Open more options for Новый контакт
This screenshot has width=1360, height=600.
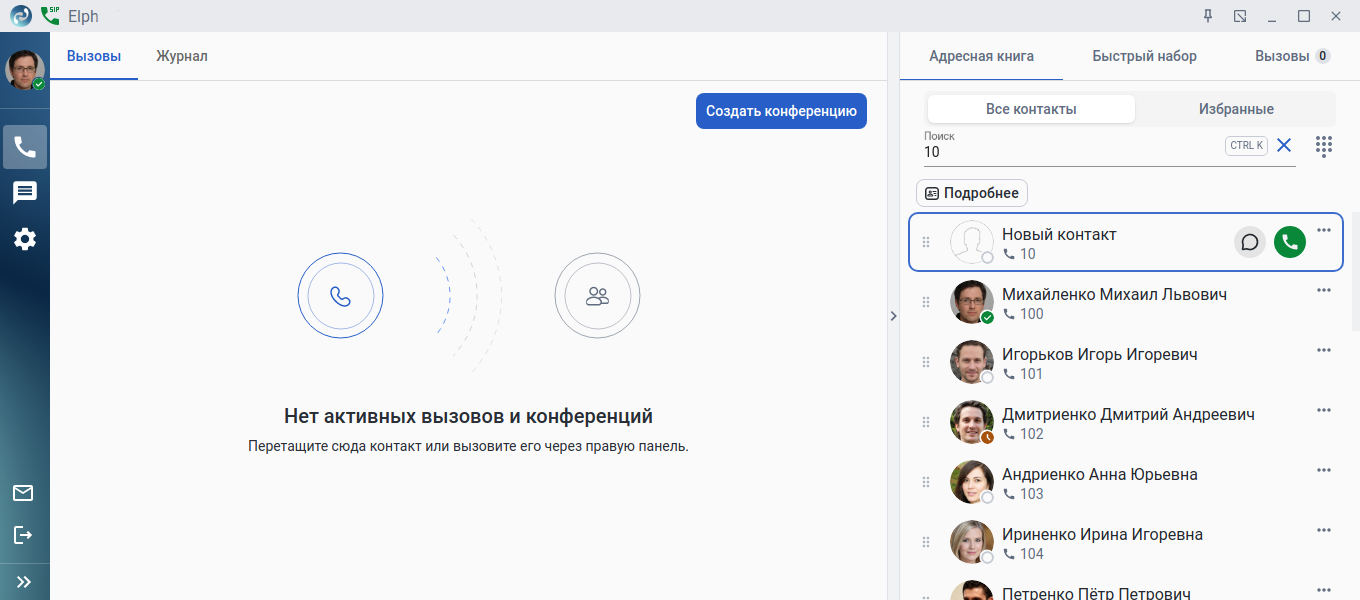1324,230
